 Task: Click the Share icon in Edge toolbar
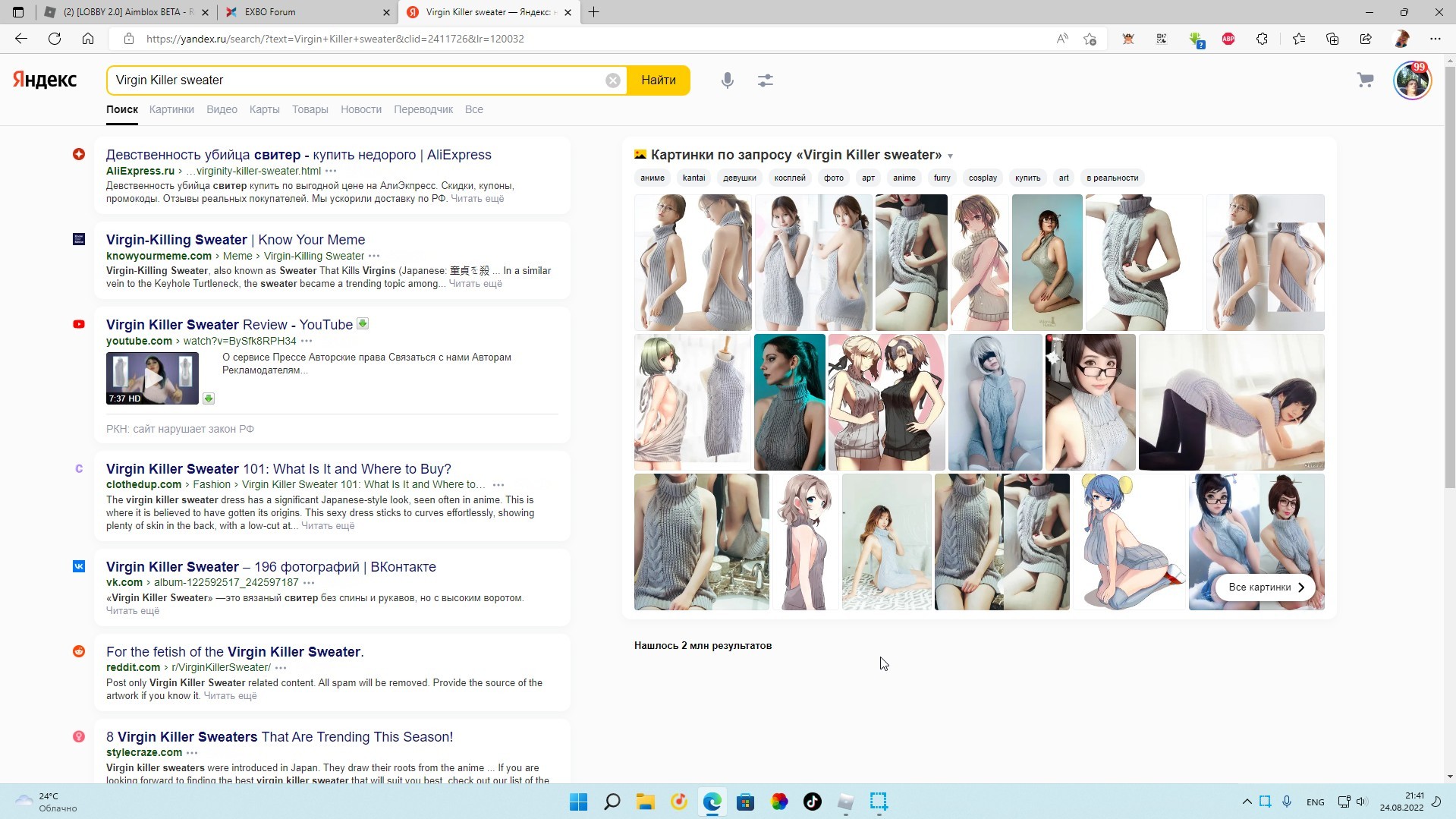tap(1366, 39)
